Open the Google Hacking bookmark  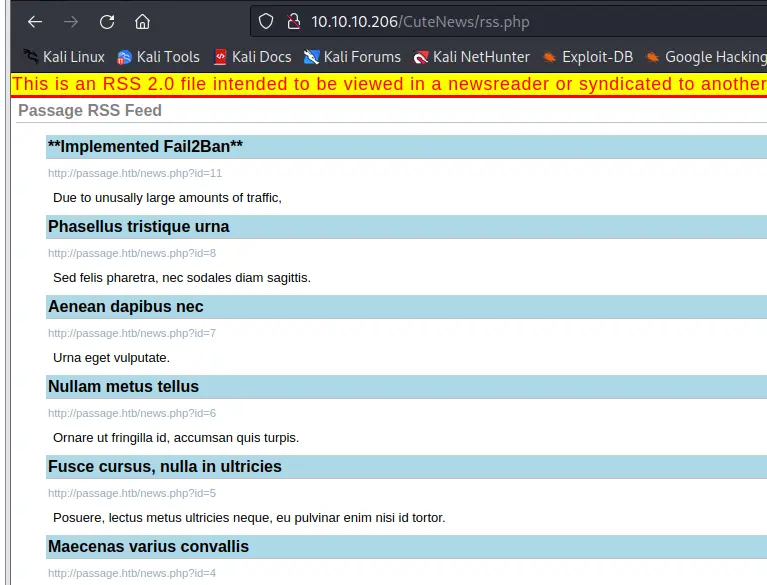(706, 57)
